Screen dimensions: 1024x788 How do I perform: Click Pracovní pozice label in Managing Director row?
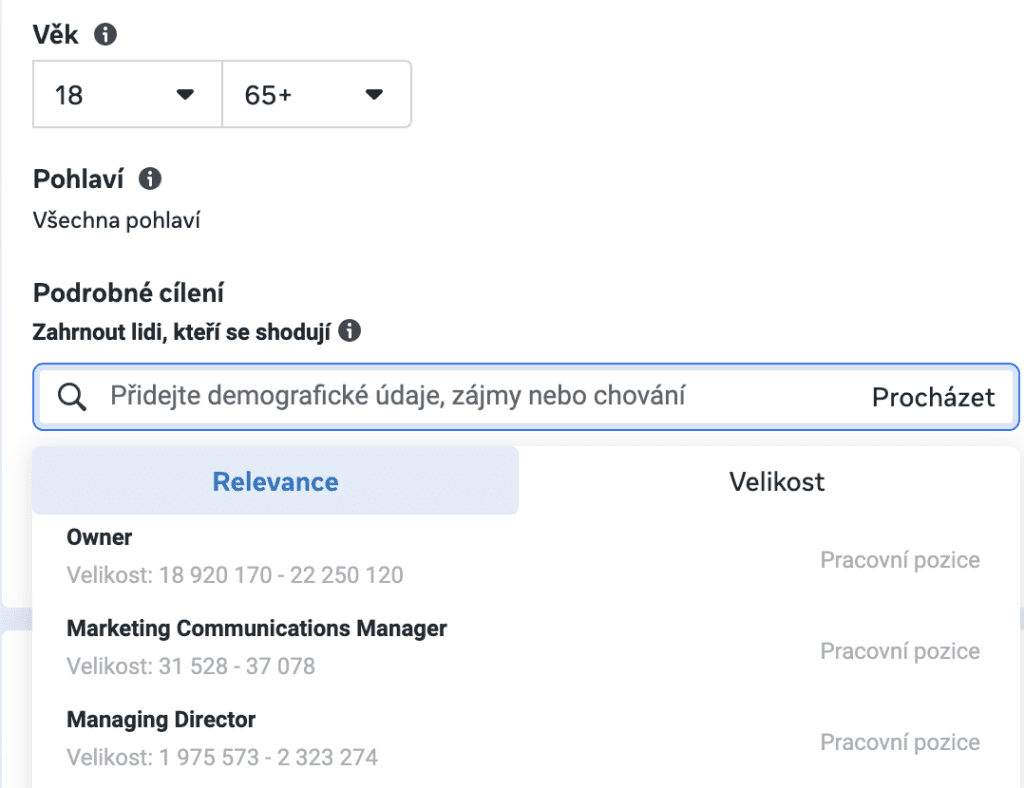click(899, 742)
